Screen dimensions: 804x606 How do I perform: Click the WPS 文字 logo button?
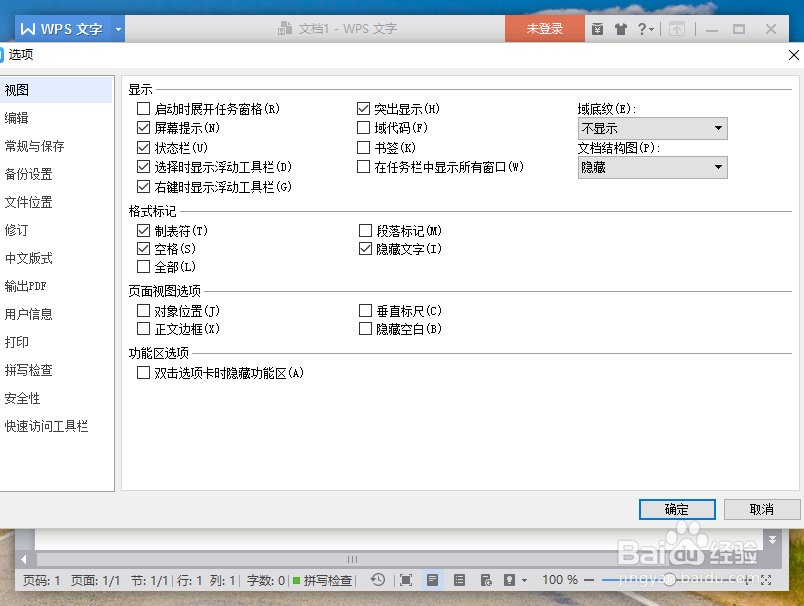(x=64, y=29)
